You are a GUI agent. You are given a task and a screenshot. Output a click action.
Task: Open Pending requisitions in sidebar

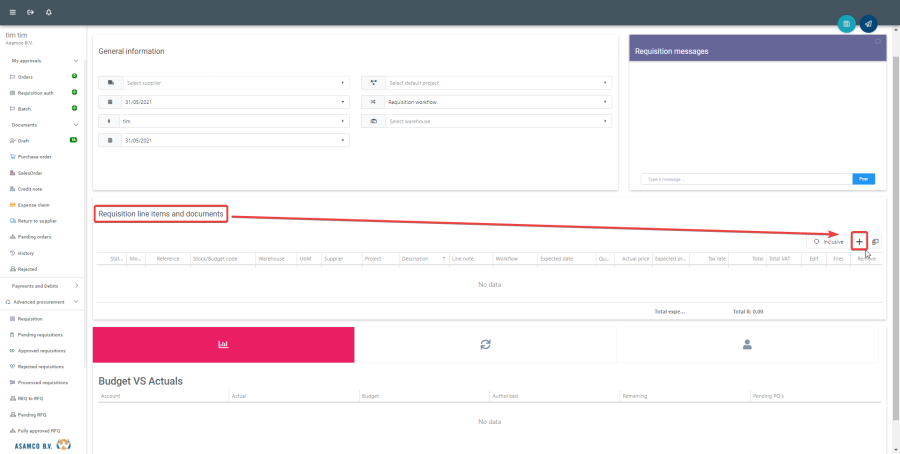(41, 334)
